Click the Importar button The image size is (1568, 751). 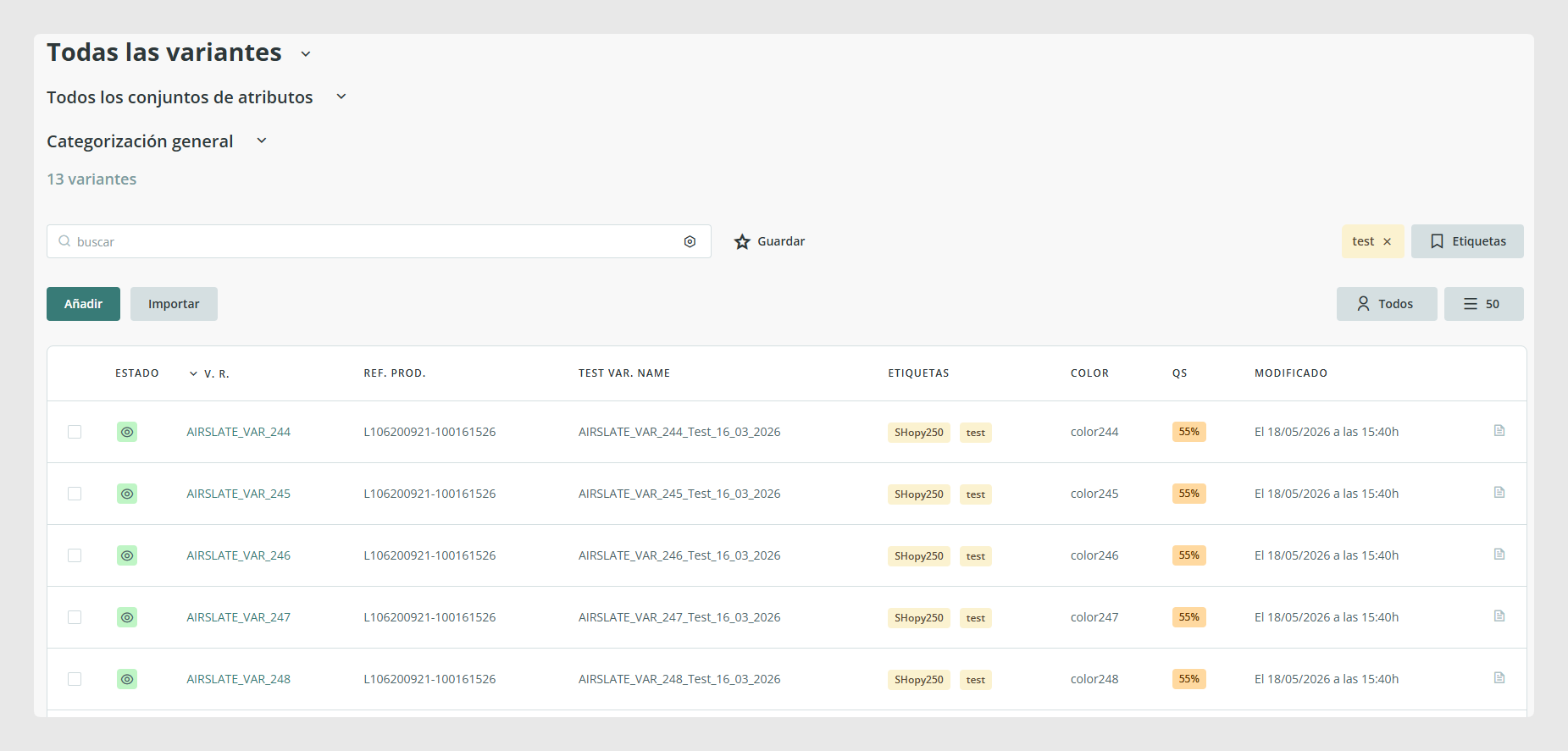coord(174,304)
